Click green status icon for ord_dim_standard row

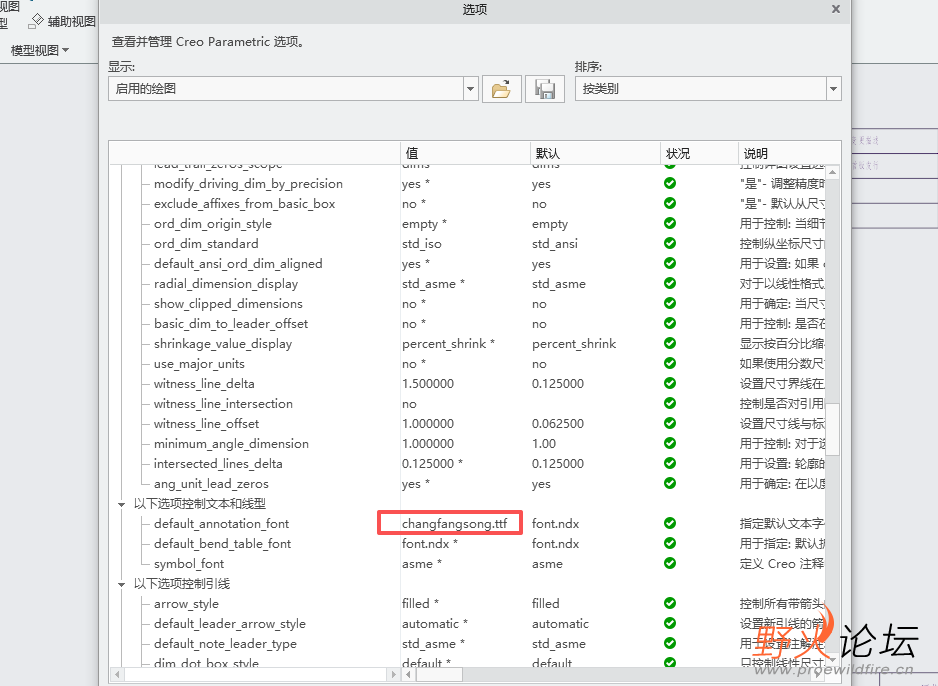click(x=670, y=244)
